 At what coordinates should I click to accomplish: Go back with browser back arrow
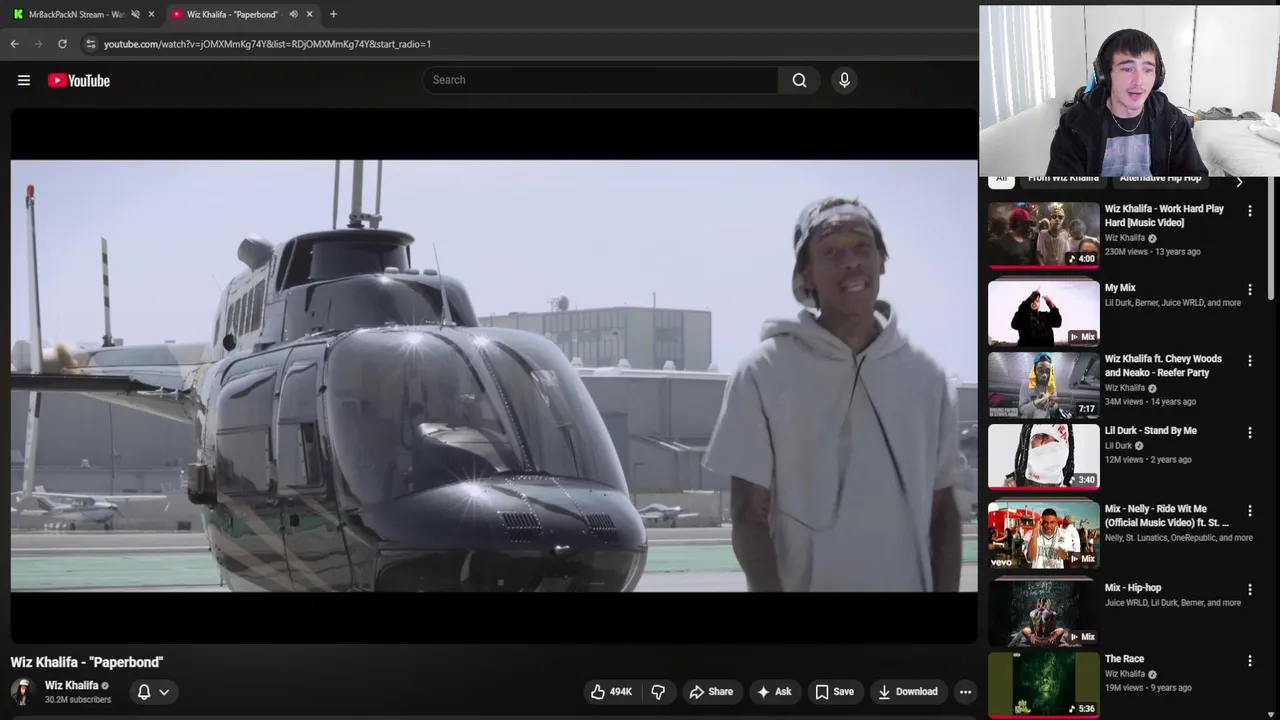pos(14,44)
